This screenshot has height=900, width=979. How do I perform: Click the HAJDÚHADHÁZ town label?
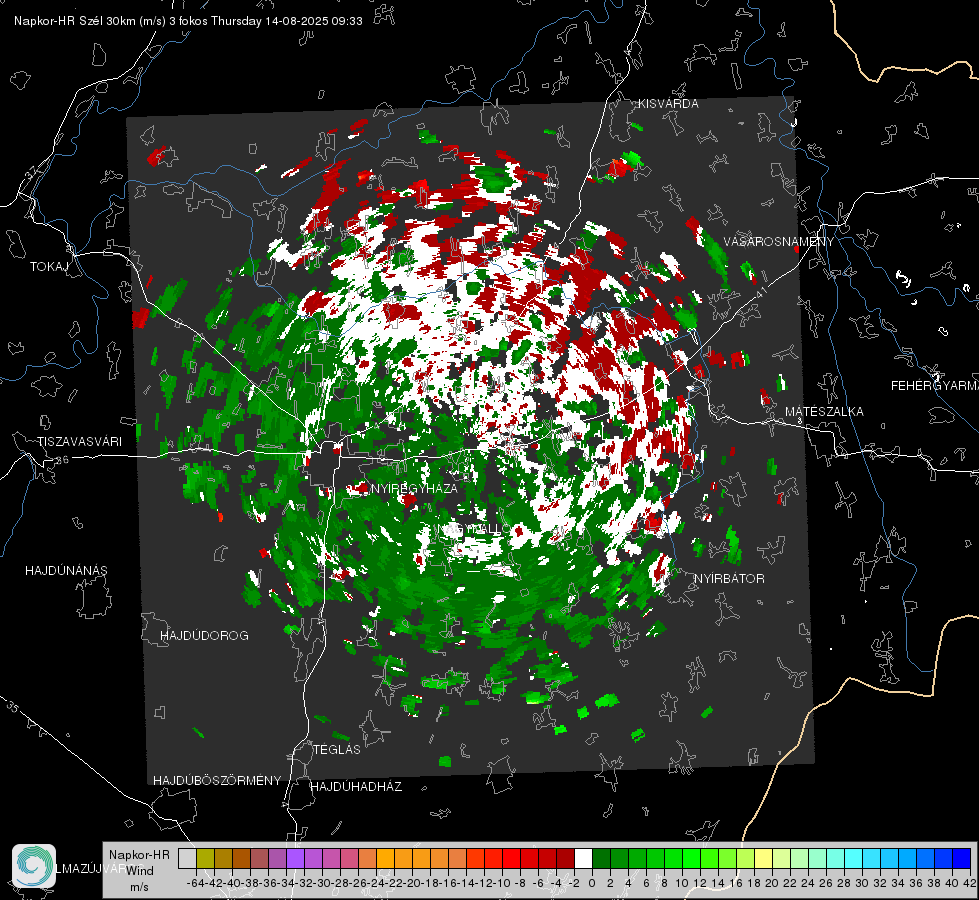pyautogui.click(x=356, y=787)
